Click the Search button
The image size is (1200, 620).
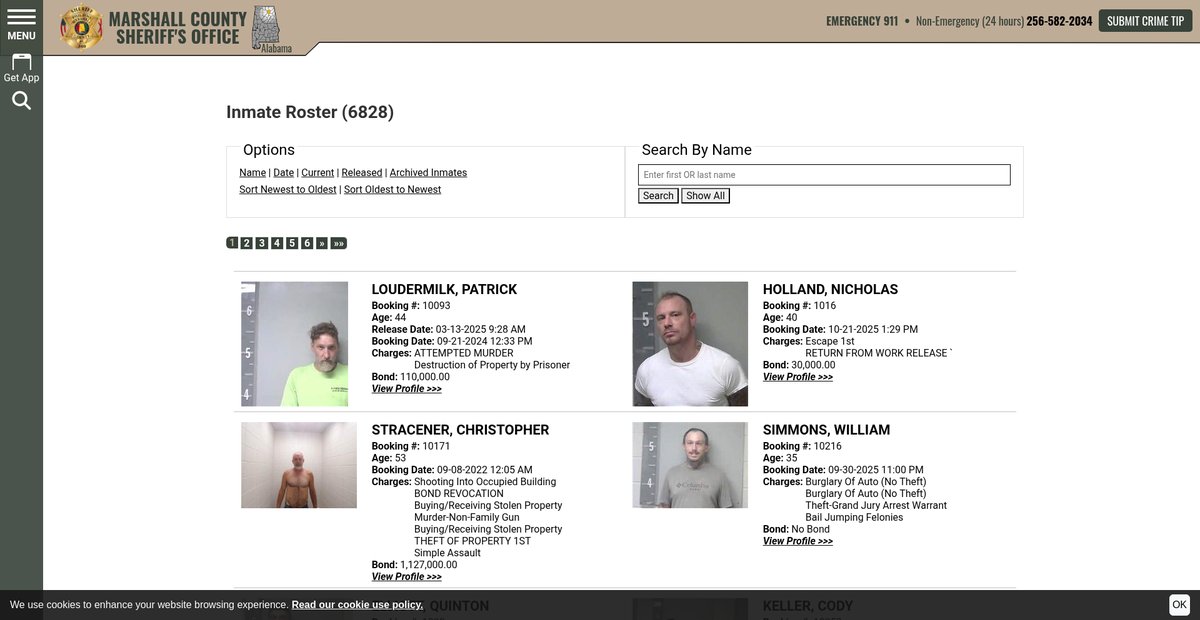click(x=658, y=196)
